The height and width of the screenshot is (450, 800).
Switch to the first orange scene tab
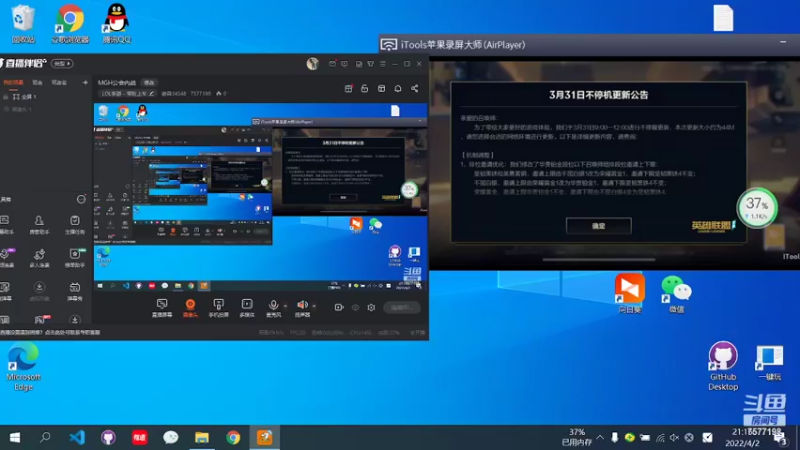13,82
